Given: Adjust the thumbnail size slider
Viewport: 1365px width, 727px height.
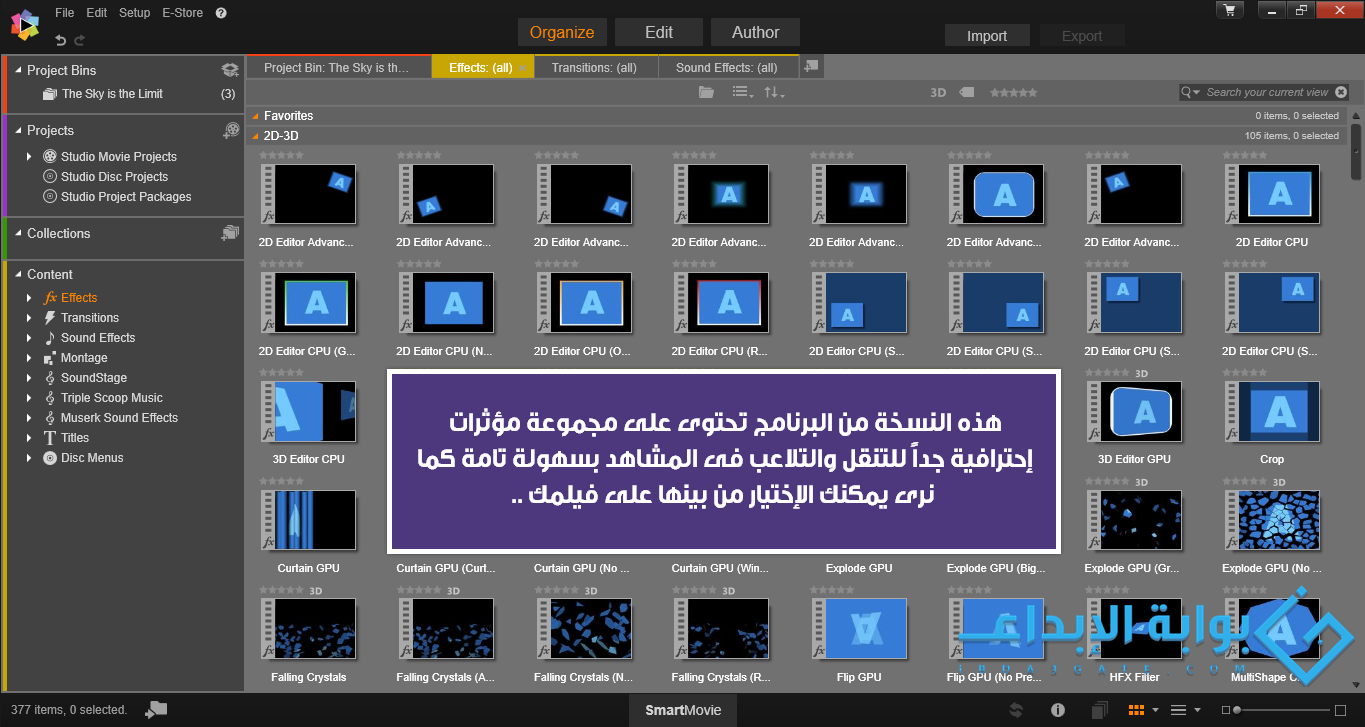Looking at the screenshot, I should click(1283, 710).
